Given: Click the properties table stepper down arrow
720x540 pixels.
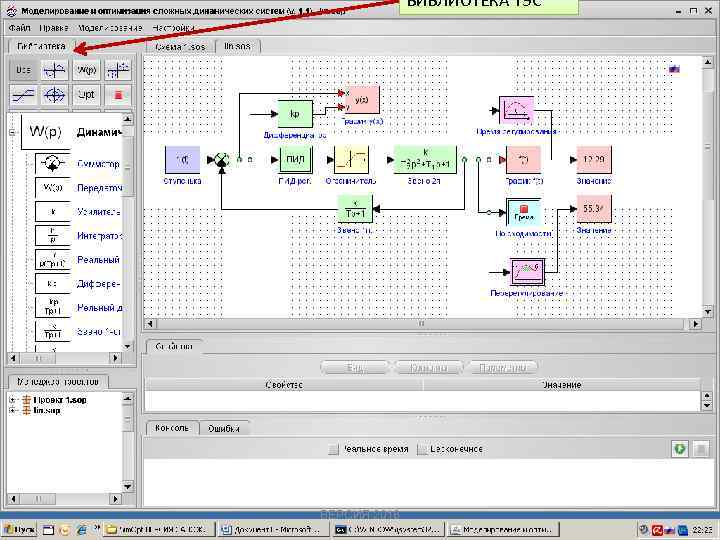Looking at the screenshot, I should 707,405.
